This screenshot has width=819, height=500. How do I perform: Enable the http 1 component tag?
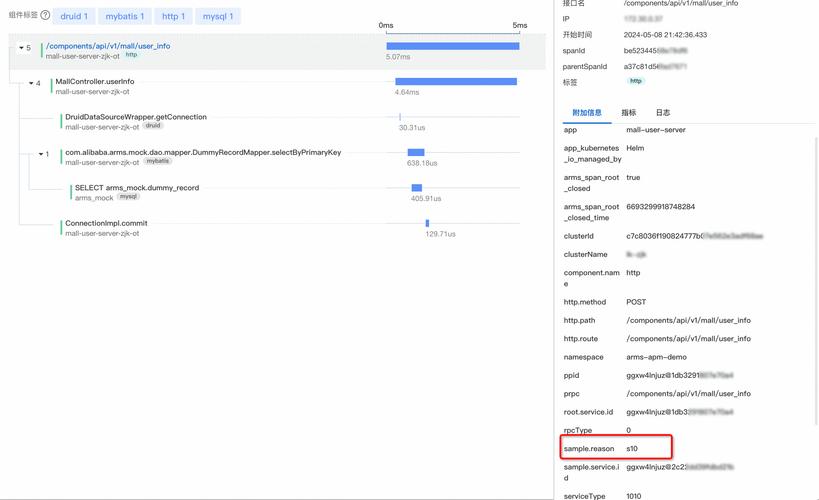(x=174, y=17)
